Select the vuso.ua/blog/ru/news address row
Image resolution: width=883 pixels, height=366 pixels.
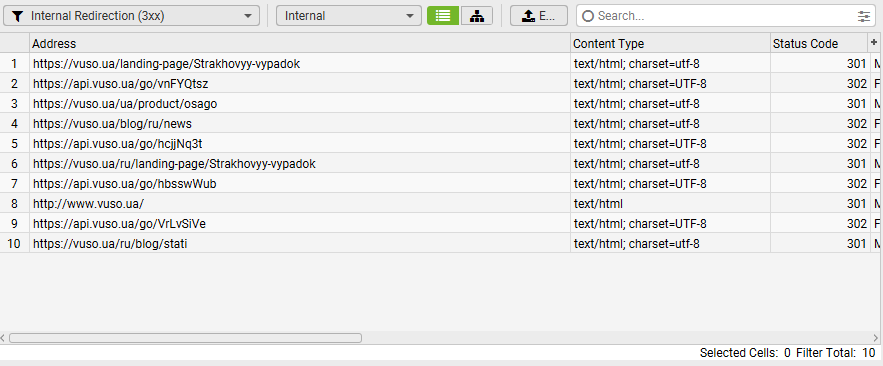[x=440, y=123]
